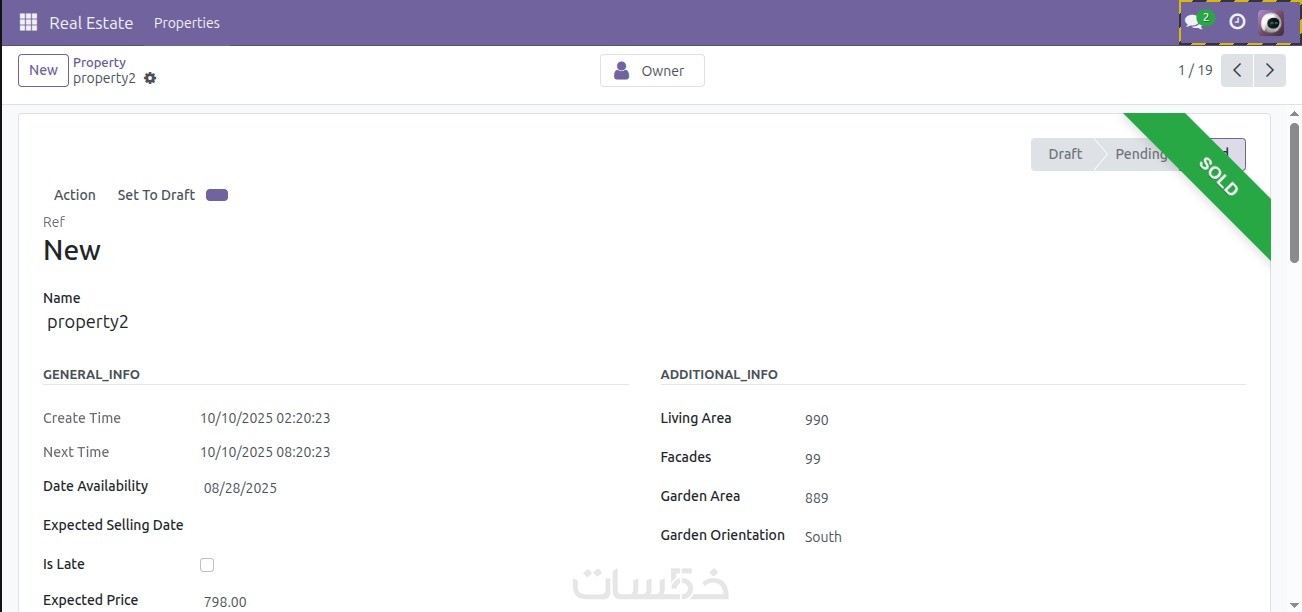Click the Create Time value 10/10/2025 02:20:23
Image resolution: width=1302 pixels, height=612 pixels.
pyautogui.click(x=265, y=418)
